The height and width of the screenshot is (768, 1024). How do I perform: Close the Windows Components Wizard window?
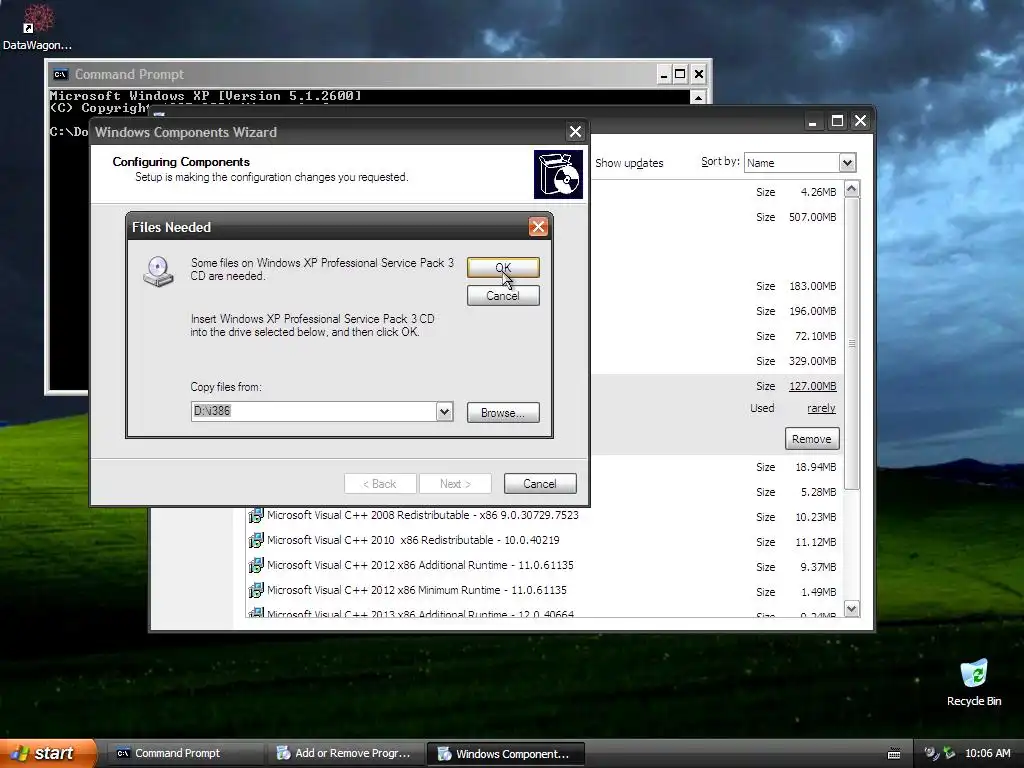click(575, 132)
